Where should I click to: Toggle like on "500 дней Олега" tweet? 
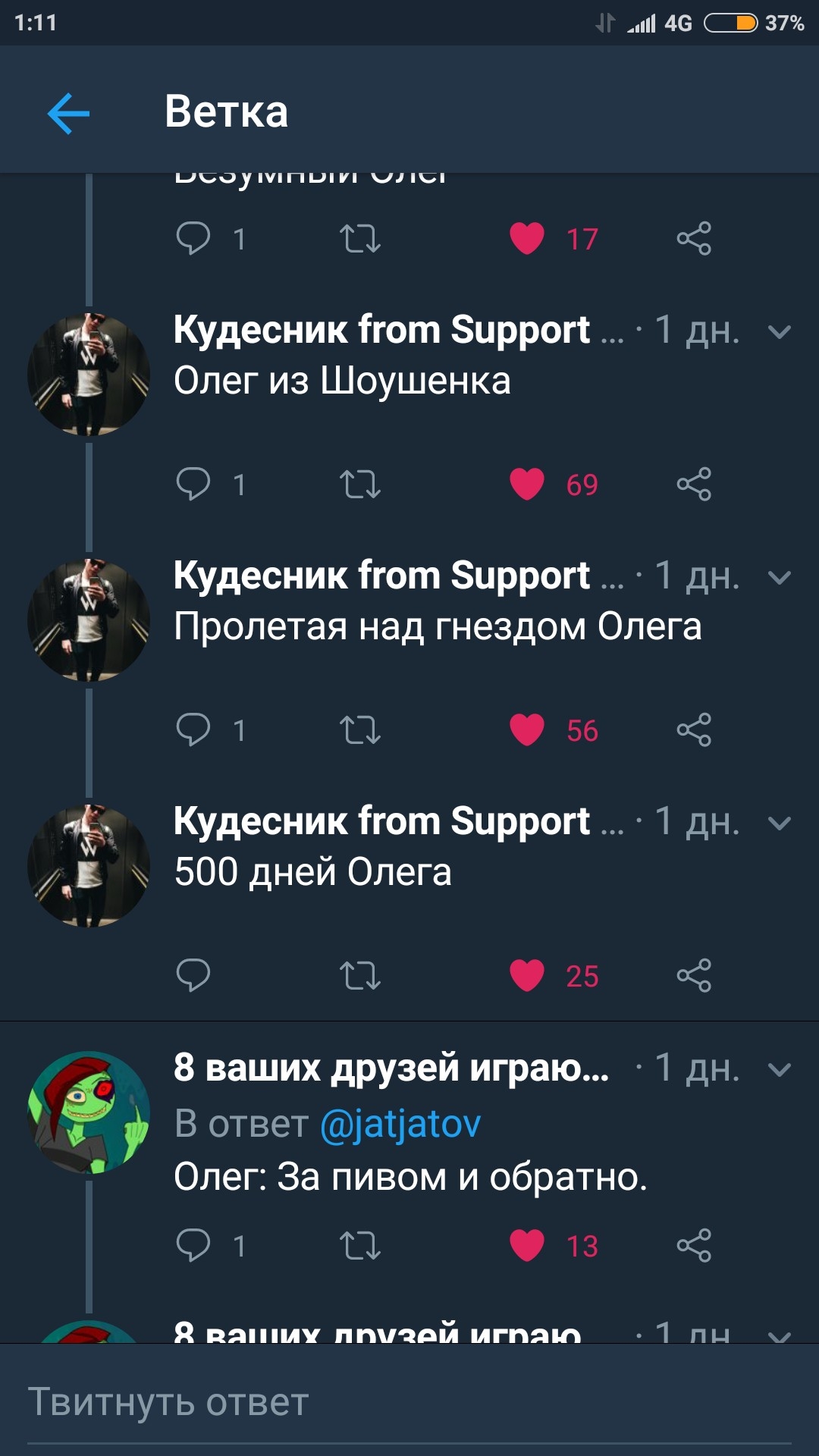[x=527, y=975]
